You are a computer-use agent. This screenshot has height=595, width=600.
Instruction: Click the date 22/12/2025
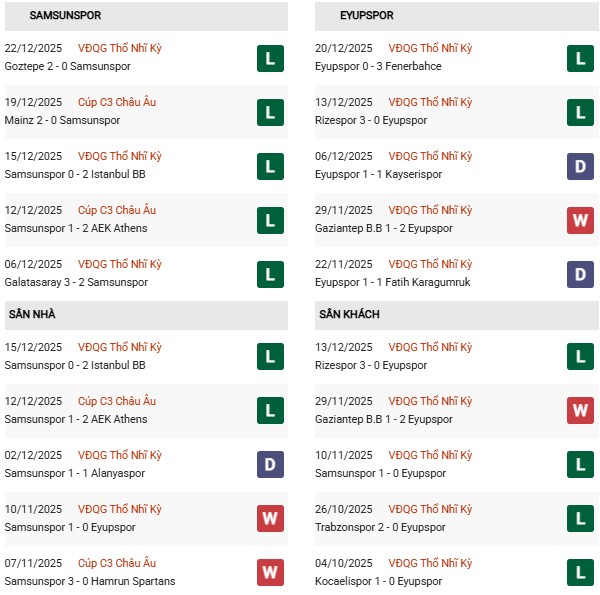tap(33, 49)
